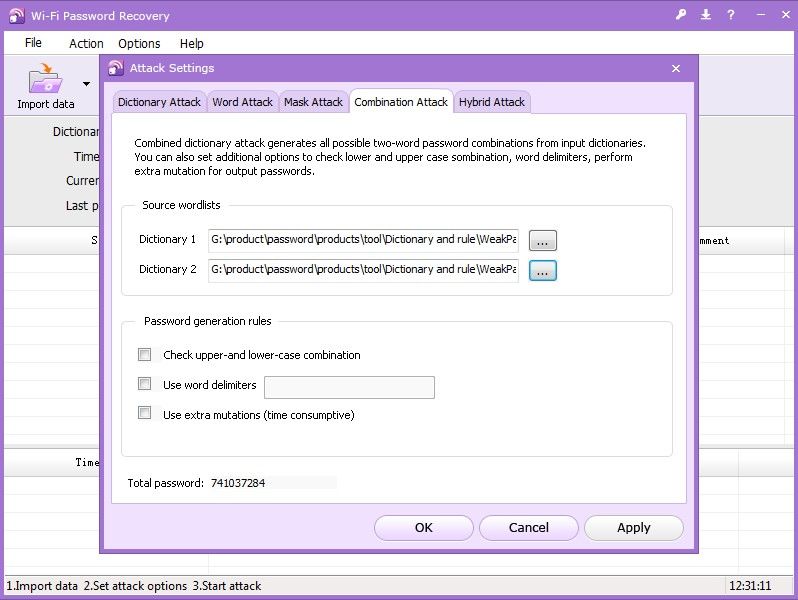The height and width of the screenshot is (600, 798).
Task: Browse for Dictionary 1 file
Action: pos(542,240)
